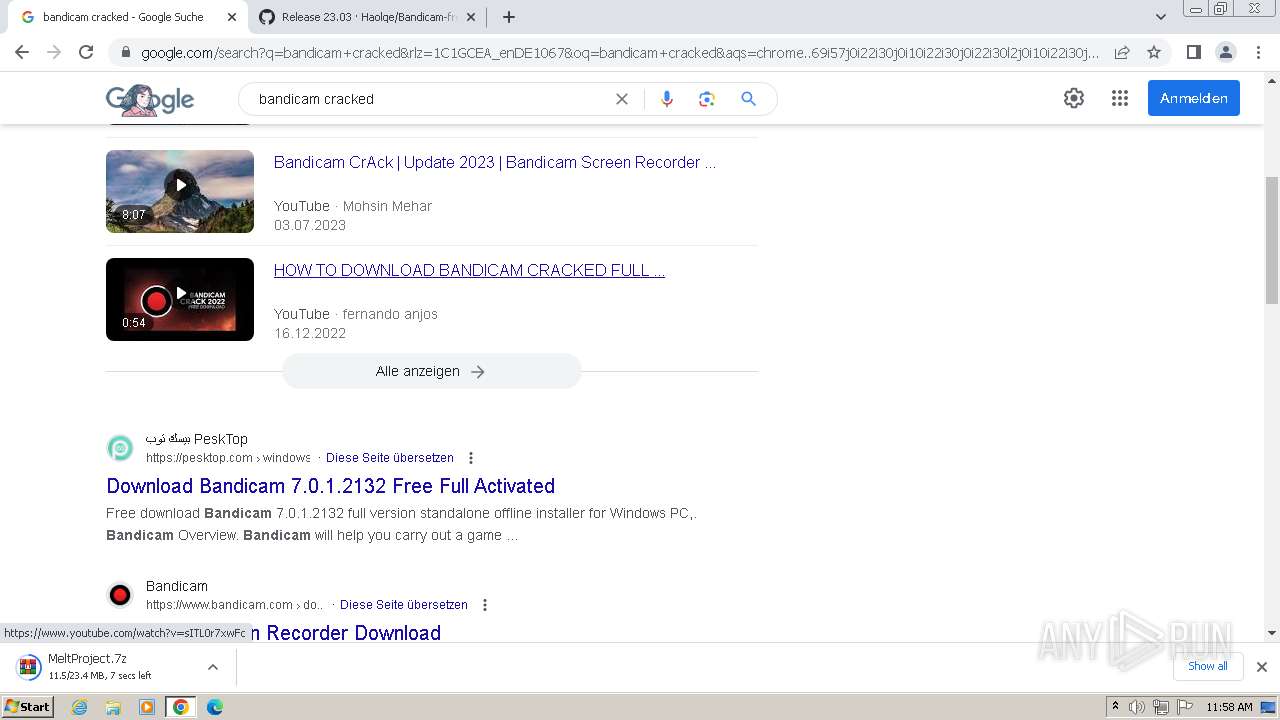The width and height of the screenshot is (1280, 720).
Task: Play the 0:54 Bandicam crack 2022 thumbnail
Action: click(180, 299)
